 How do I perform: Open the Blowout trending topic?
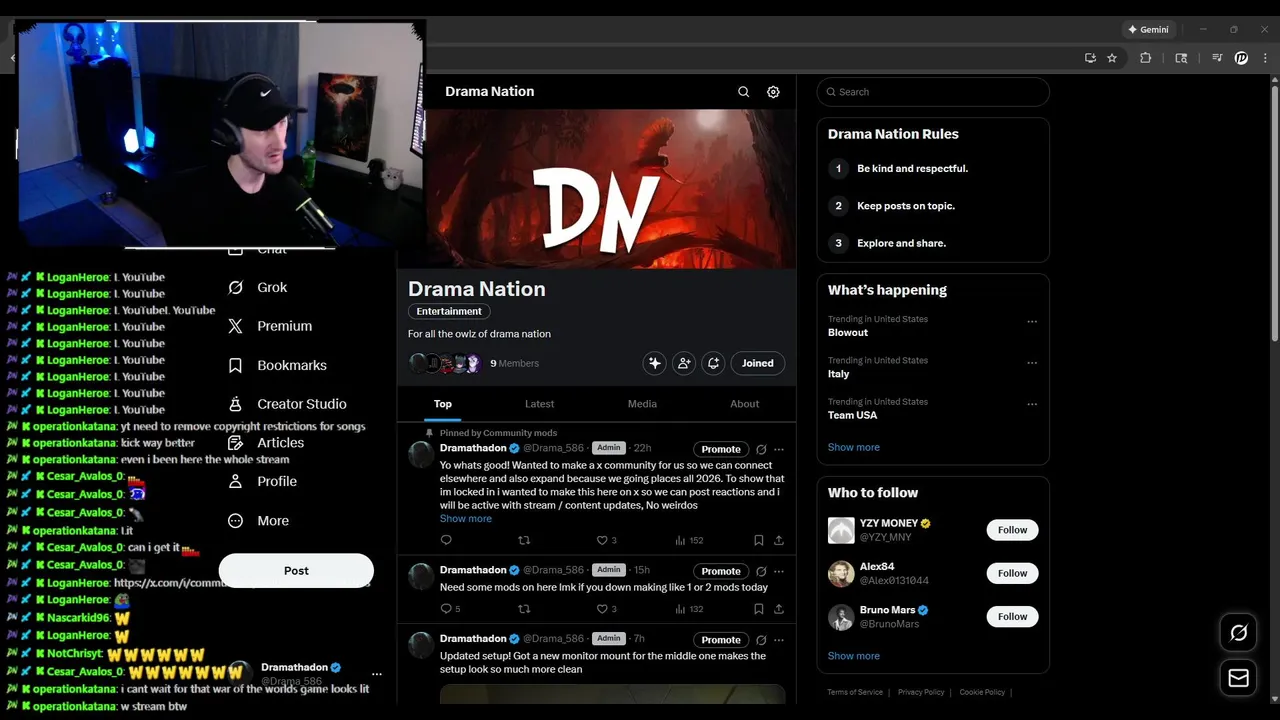848,332
